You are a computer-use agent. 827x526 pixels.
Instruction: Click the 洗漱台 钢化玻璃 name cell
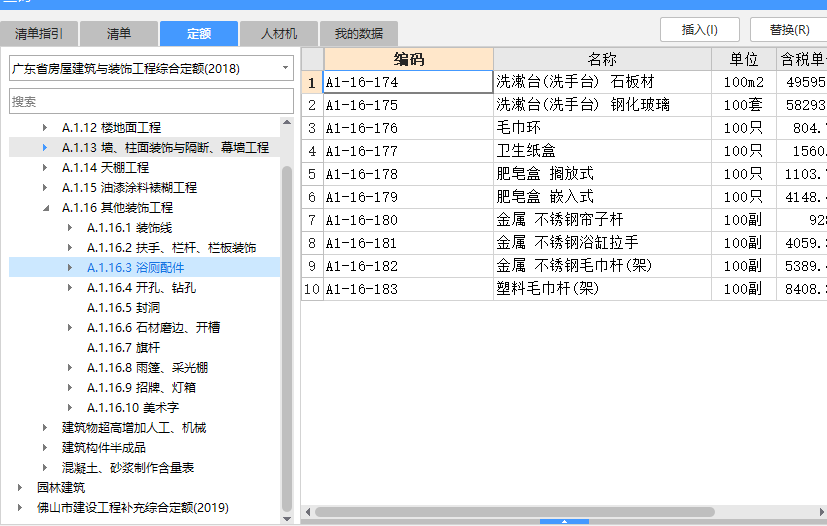click(602, 105)
